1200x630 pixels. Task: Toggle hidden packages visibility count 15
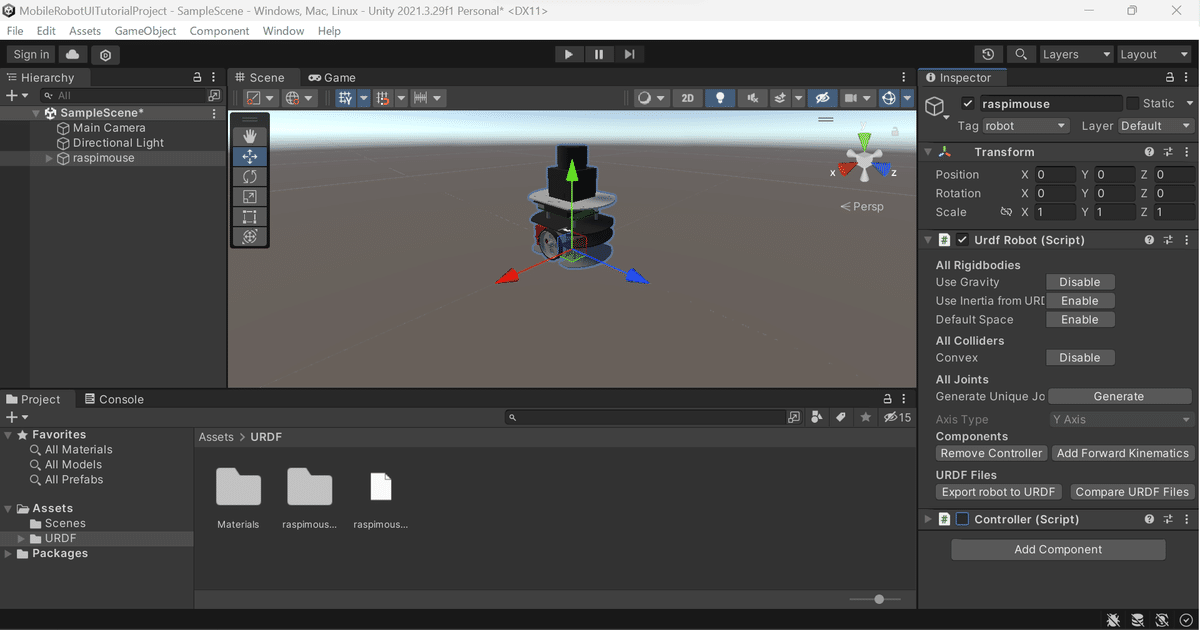pos(898,417)
